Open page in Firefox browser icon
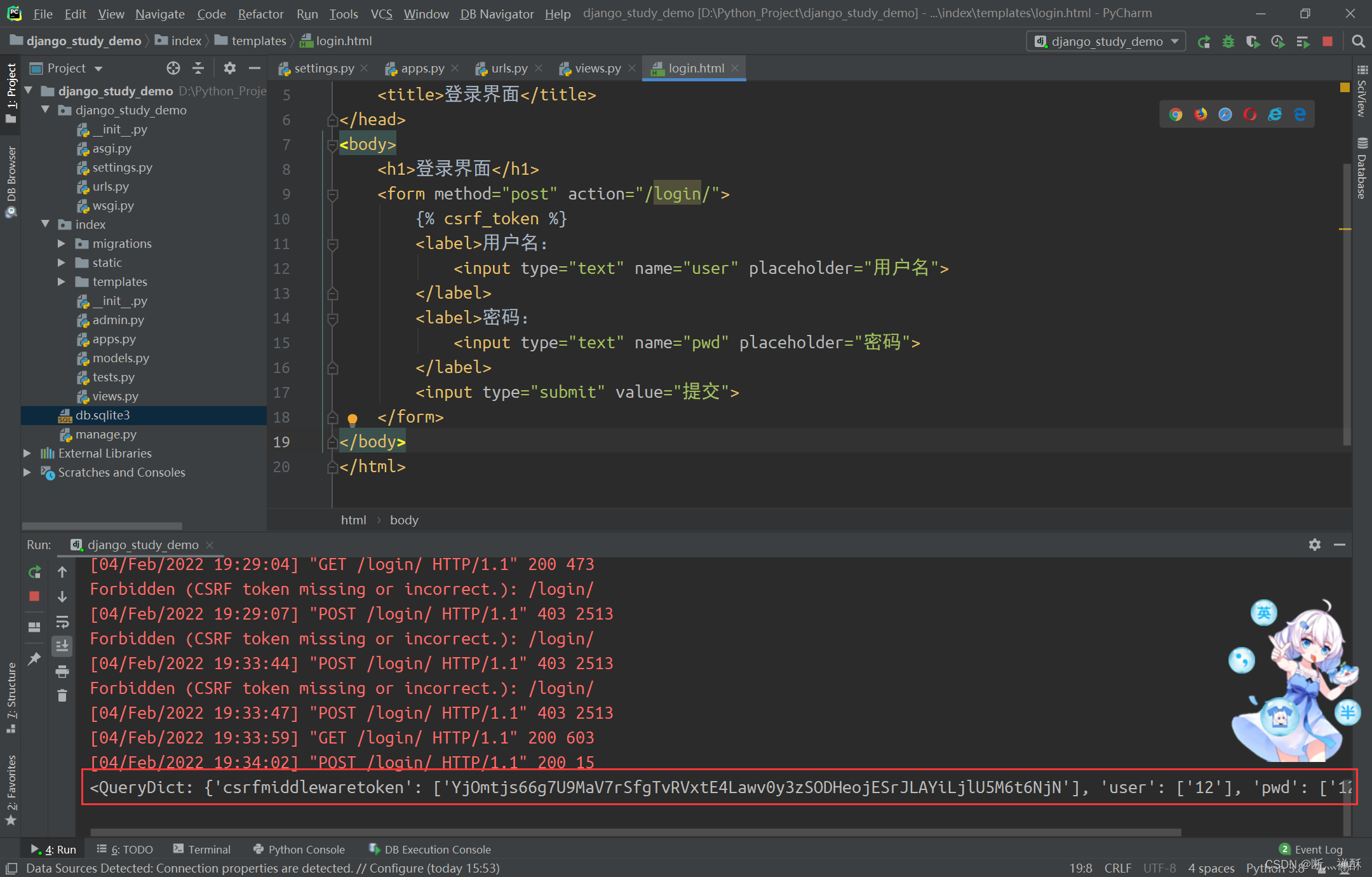This screenshot has height=877, width=1372. click(x=1200, y=114)
